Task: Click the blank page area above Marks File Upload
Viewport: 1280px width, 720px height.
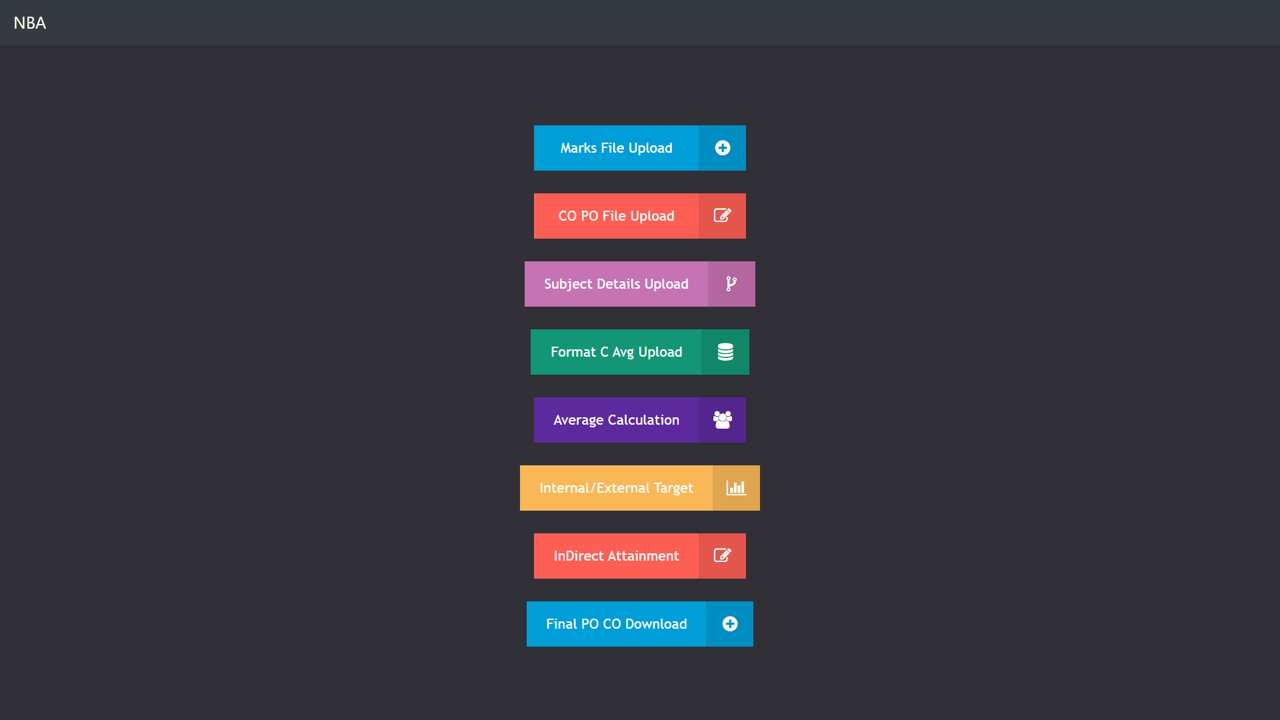Action: pos(640,85)
